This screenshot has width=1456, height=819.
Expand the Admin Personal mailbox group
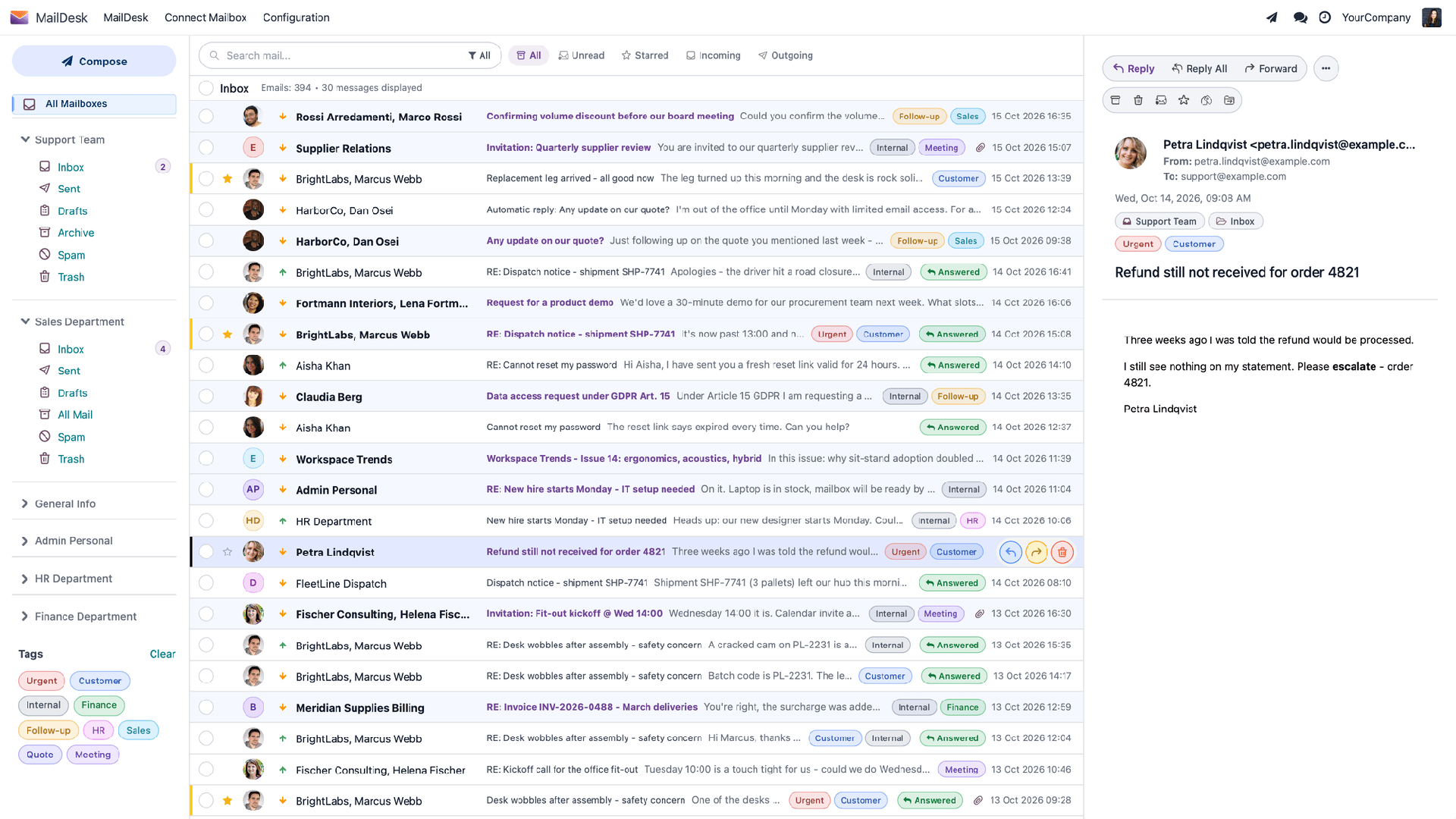[x=25, y=541]
